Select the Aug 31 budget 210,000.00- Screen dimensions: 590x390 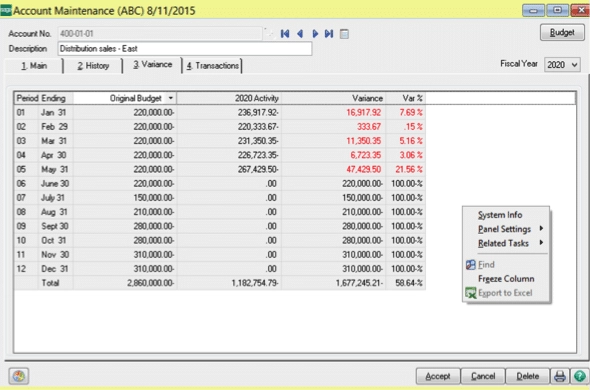pos(154,212)
